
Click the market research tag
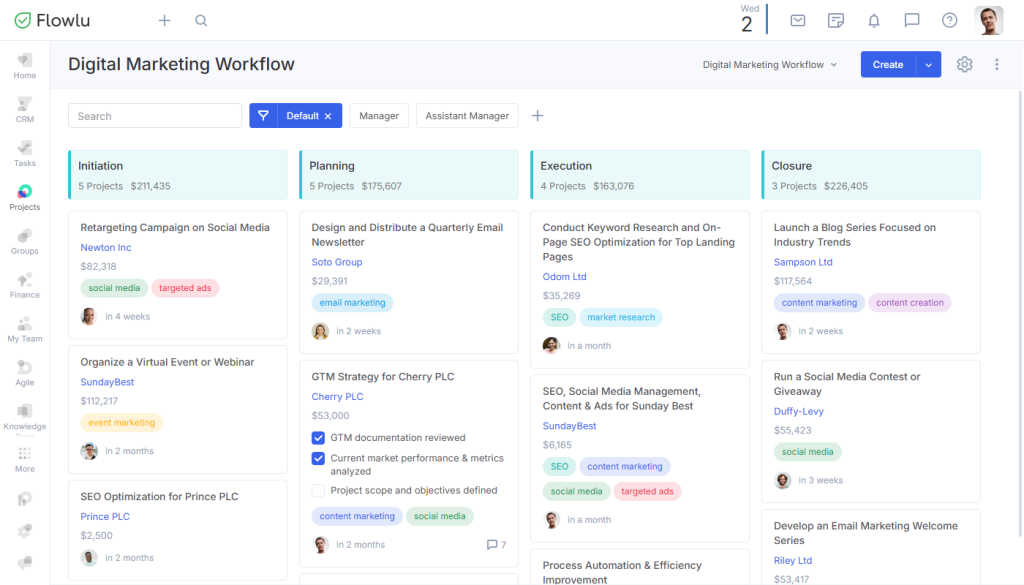[x=620, y=317]
